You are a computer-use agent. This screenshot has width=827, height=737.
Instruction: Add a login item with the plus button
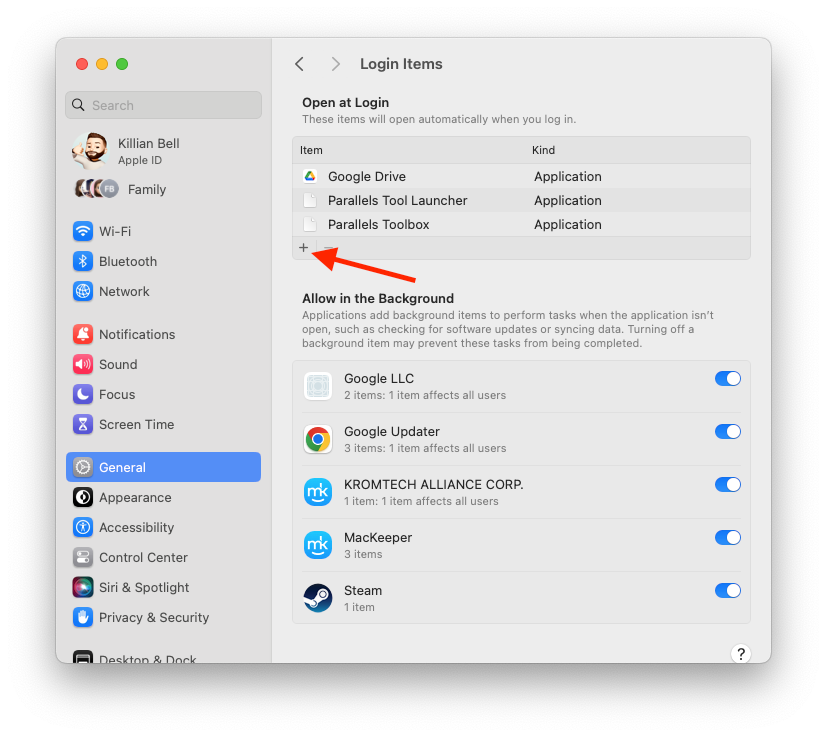point(303,247)
